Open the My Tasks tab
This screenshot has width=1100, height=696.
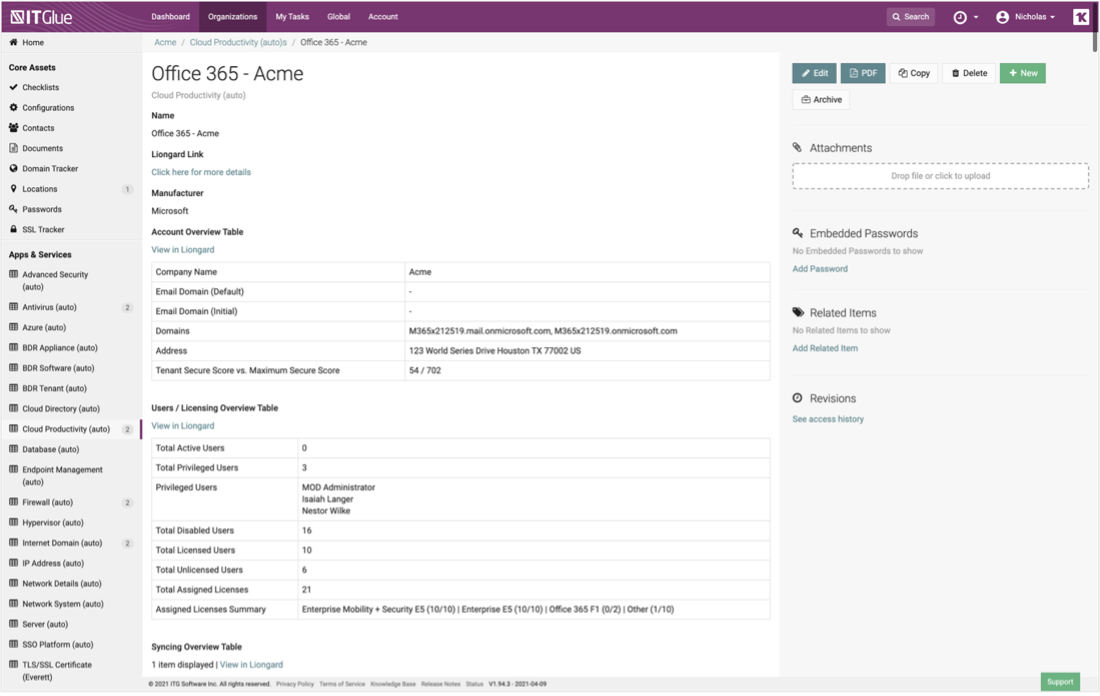(292, 17)
